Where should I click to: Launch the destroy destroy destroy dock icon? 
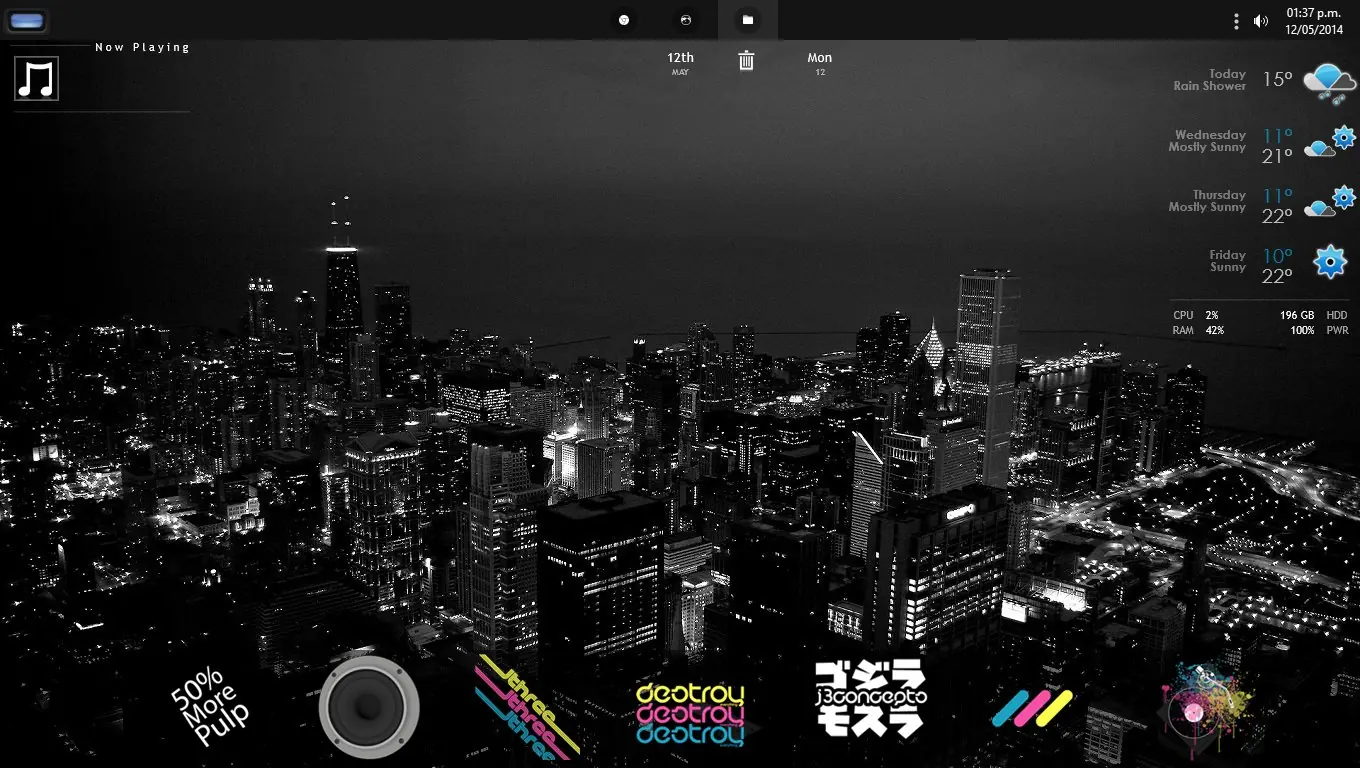point(690,713)
